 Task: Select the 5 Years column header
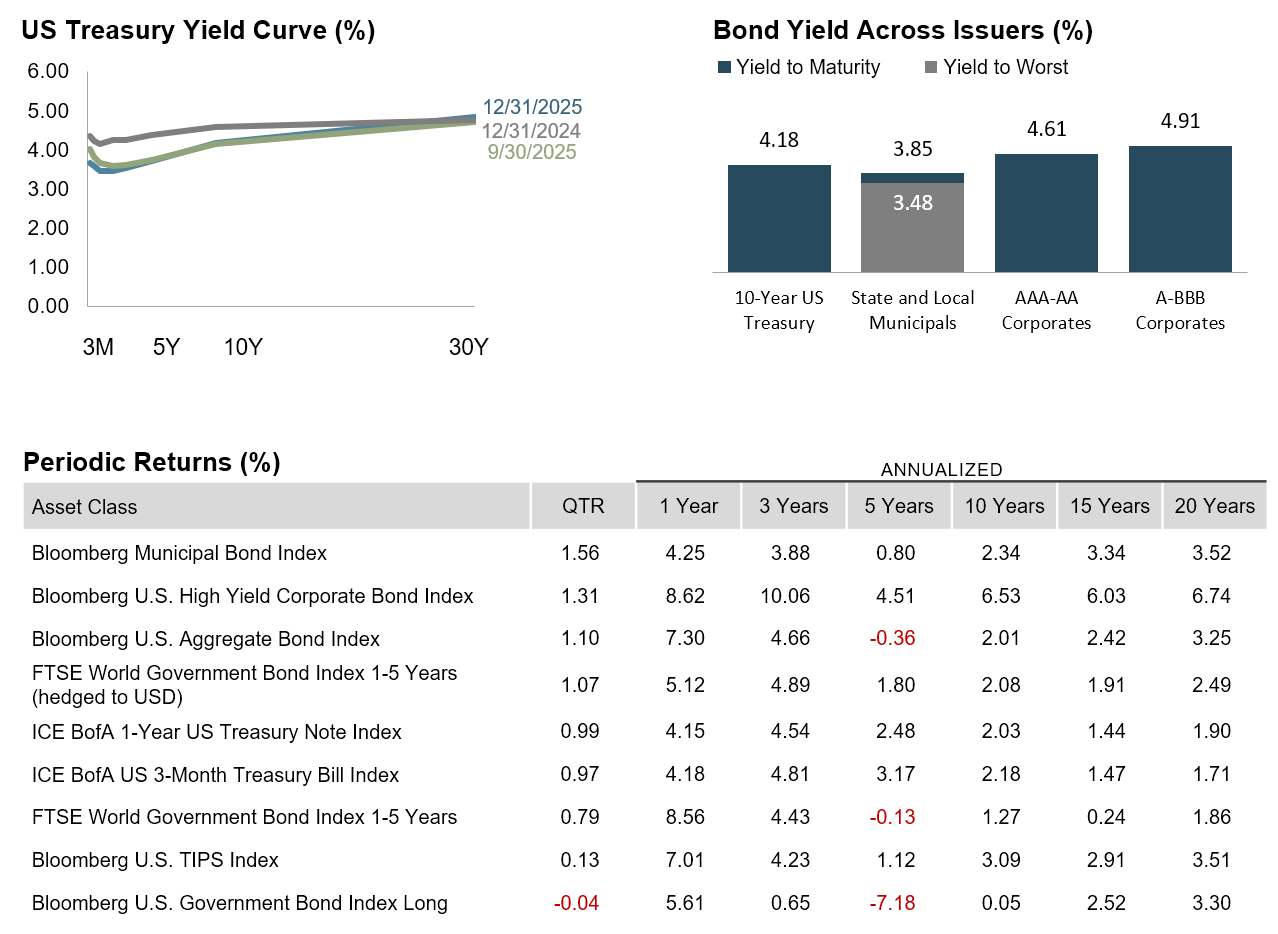899,506
